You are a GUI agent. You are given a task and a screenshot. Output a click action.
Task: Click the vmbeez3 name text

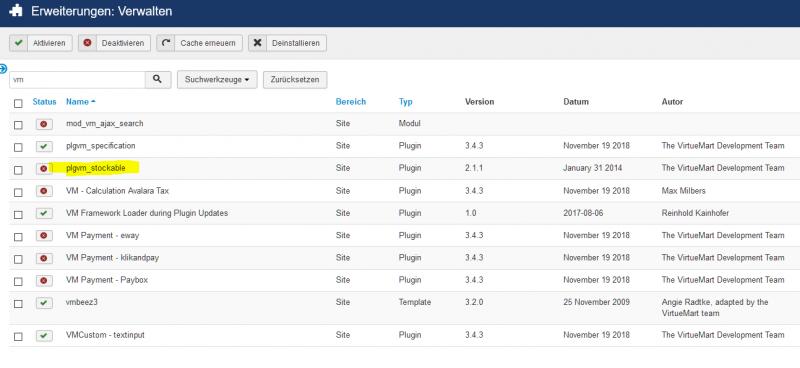[82, 302]
